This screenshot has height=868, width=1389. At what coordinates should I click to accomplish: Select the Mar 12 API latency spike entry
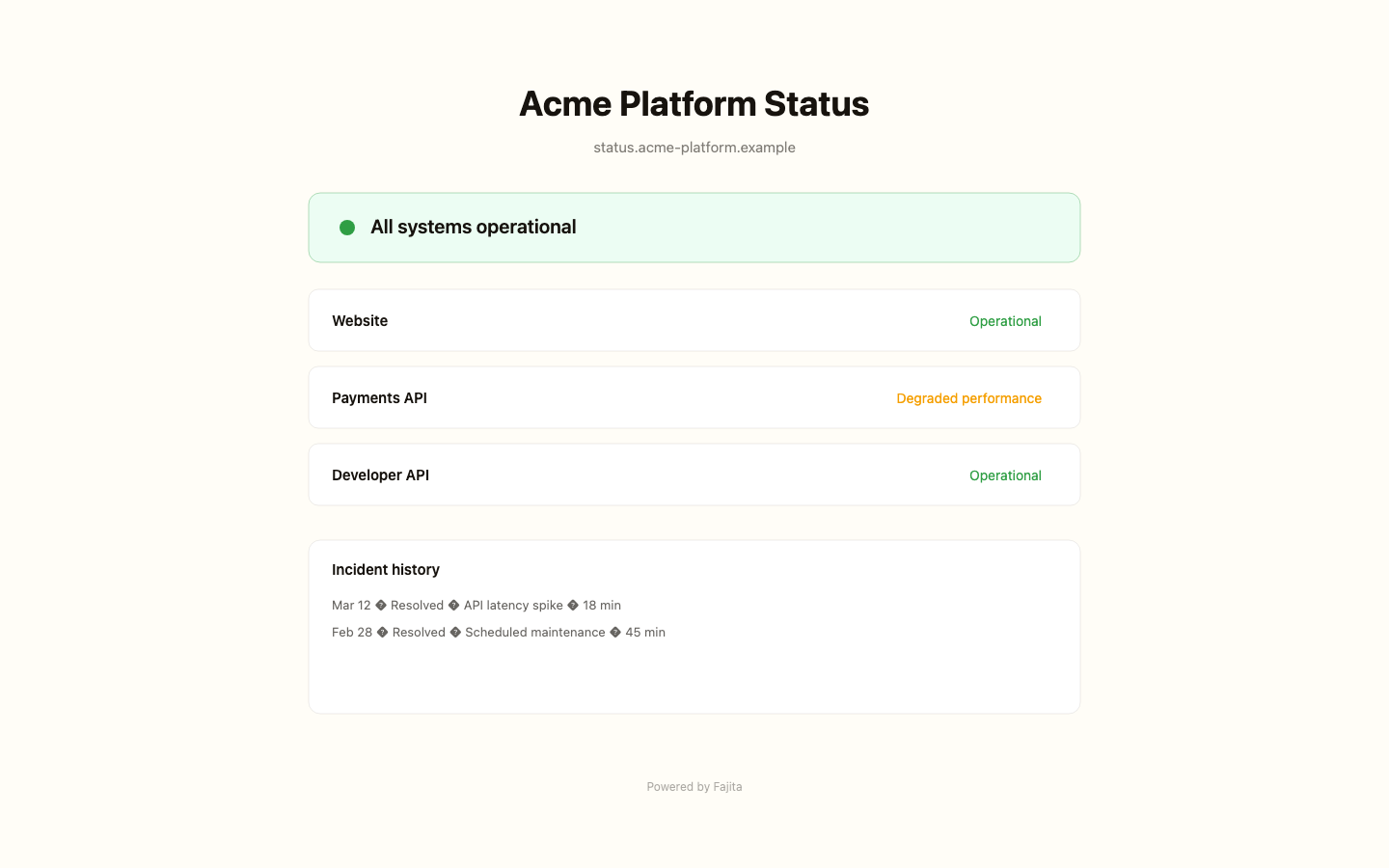(477, 606)
